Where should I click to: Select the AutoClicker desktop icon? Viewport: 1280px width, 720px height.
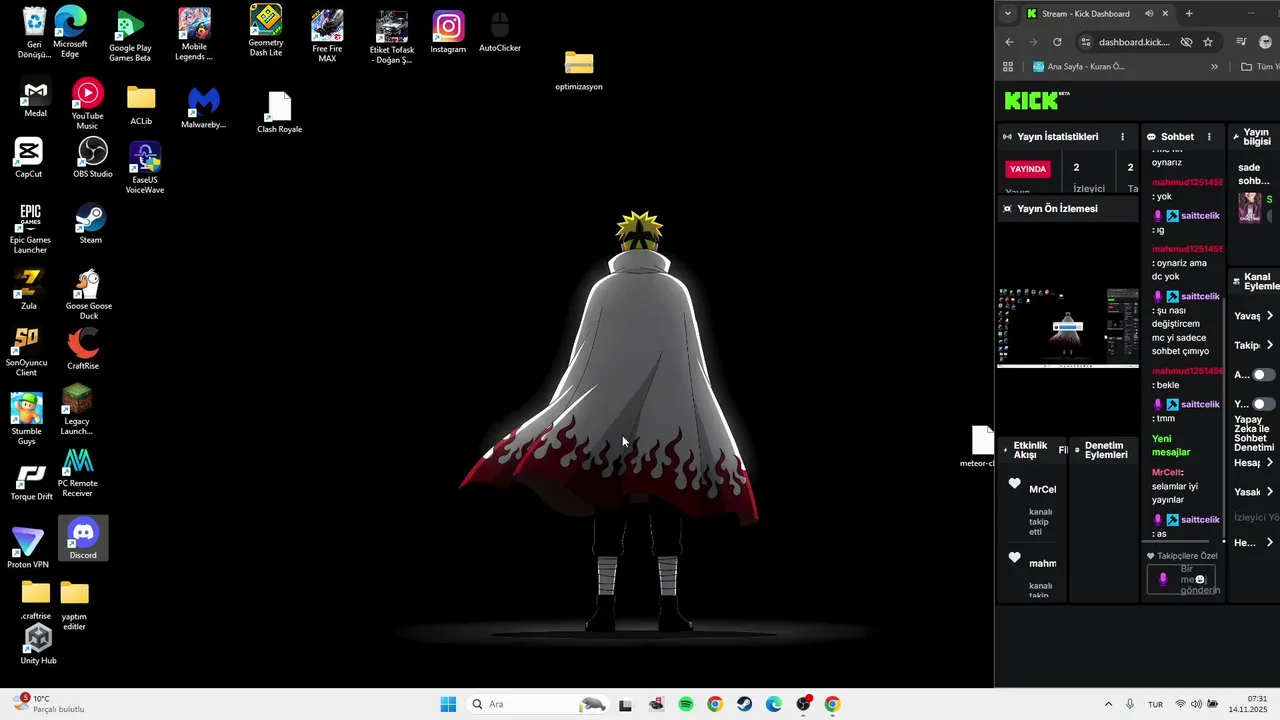pyautogui.click(x=500, y=32)
